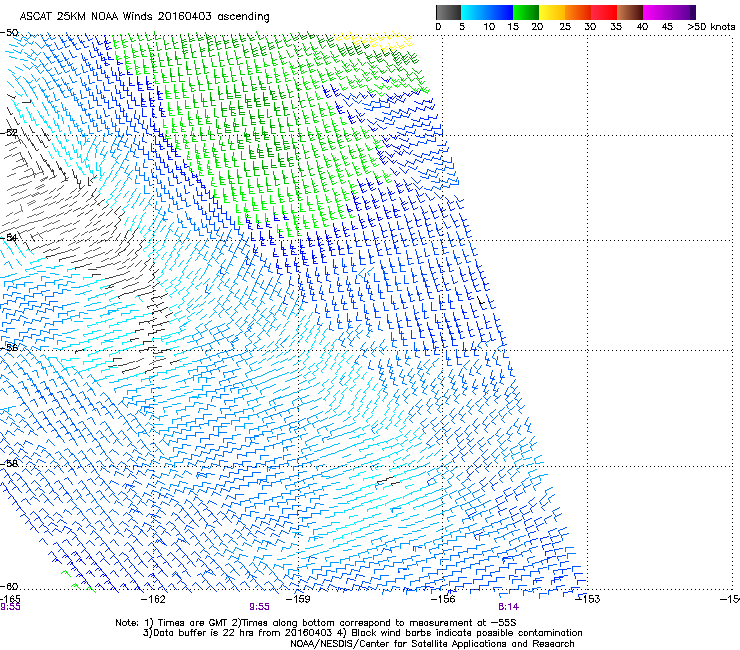Click the 'Data buffer is 22 hrs' note
Screen dimensions: 740x650
[362, 633]
